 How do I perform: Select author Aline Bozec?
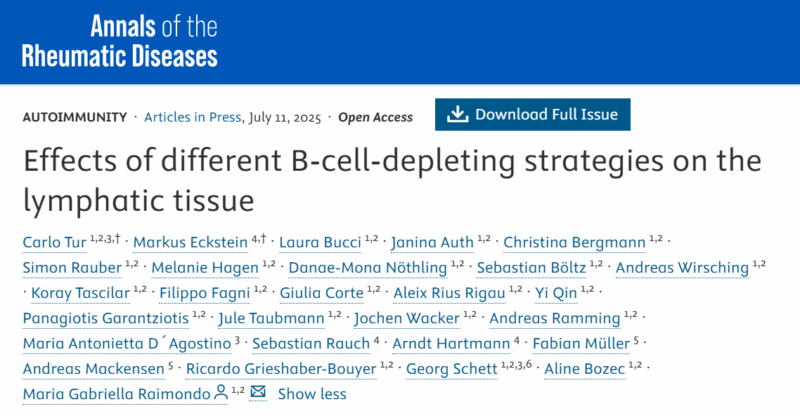(585, 369)
